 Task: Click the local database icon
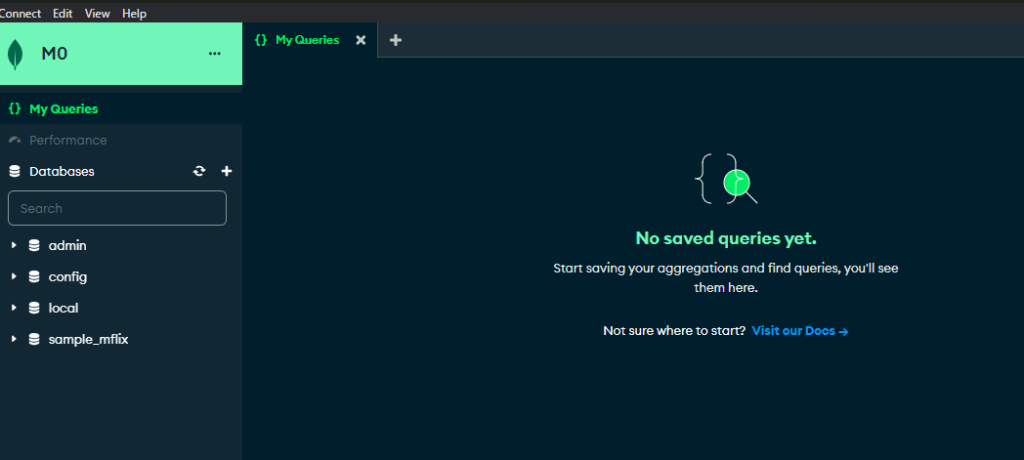click(x=34, y=308)
